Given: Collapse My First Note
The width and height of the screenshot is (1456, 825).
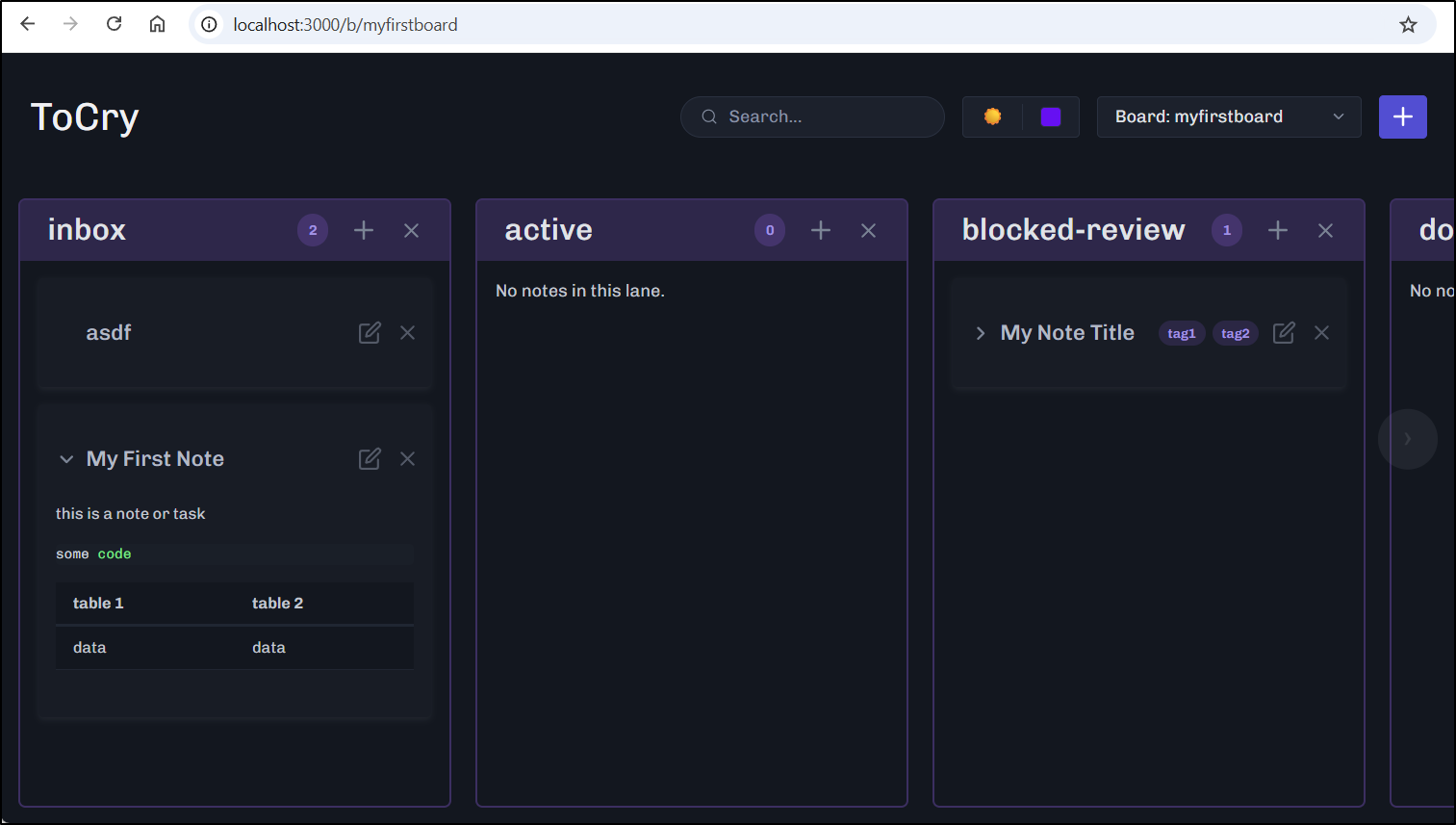Looking at the screenshot, I should 66,459.
